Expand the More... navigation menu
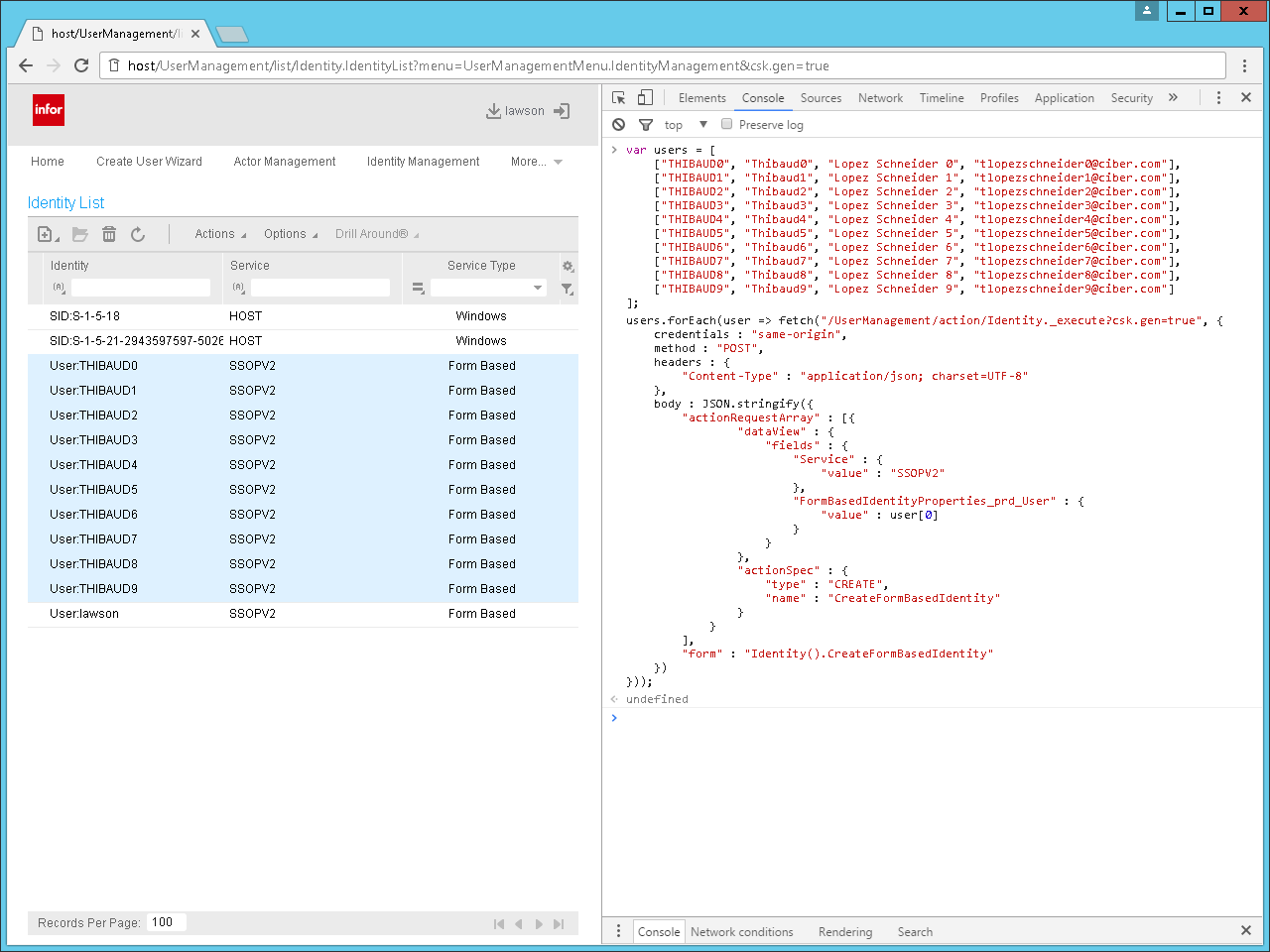 pyautogui.click(x=536, y=162)
